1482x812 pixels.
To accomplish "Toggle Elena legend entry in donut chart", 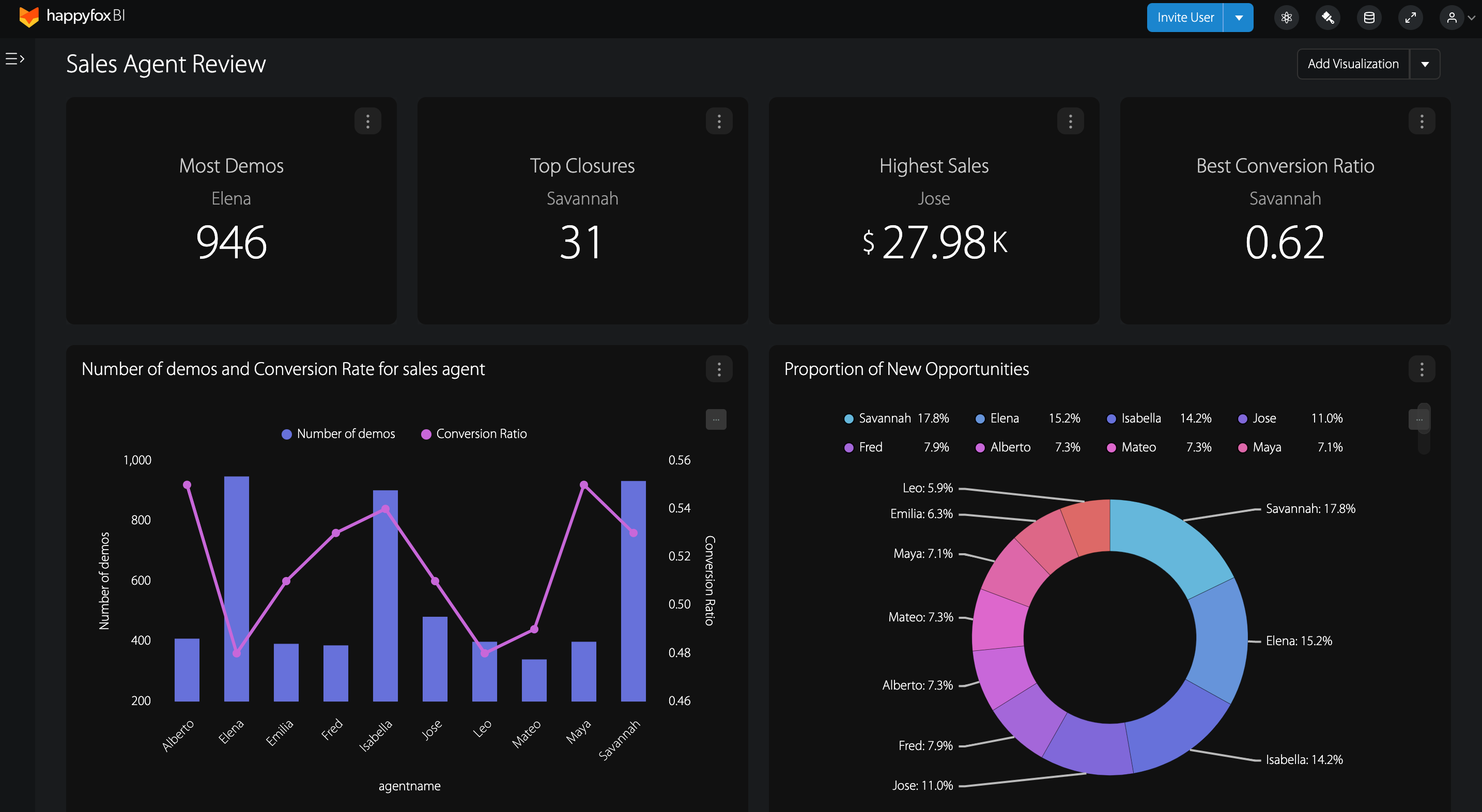I will 1028,418.
